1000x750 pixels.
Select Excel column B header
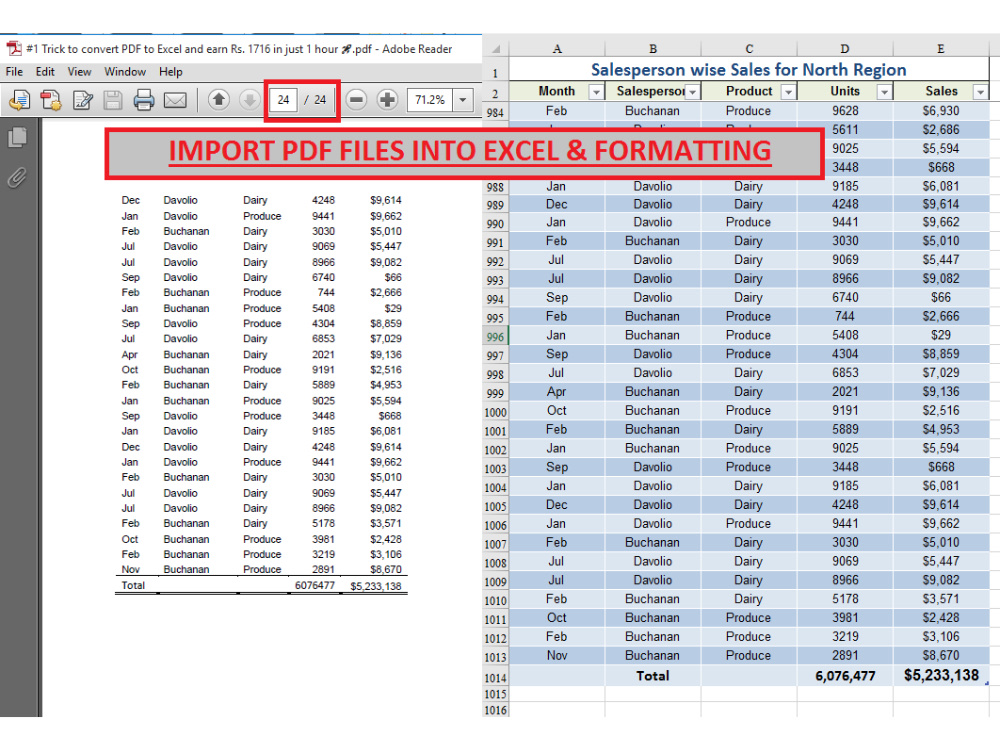(x=653, y=48)
